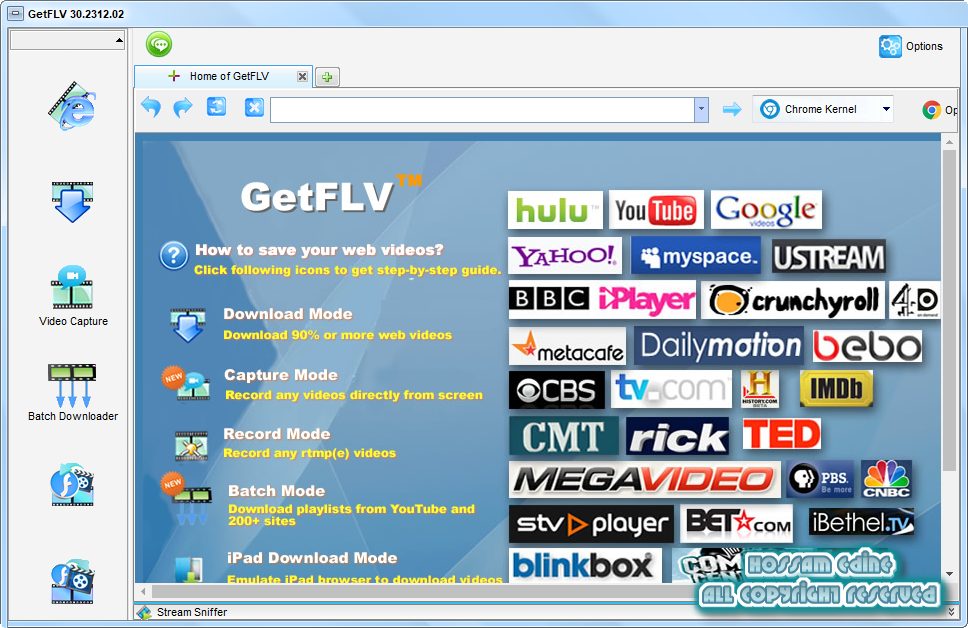Open the bottom video tool sidebar icon
This screenshot has height=628, width=968.
72,581
